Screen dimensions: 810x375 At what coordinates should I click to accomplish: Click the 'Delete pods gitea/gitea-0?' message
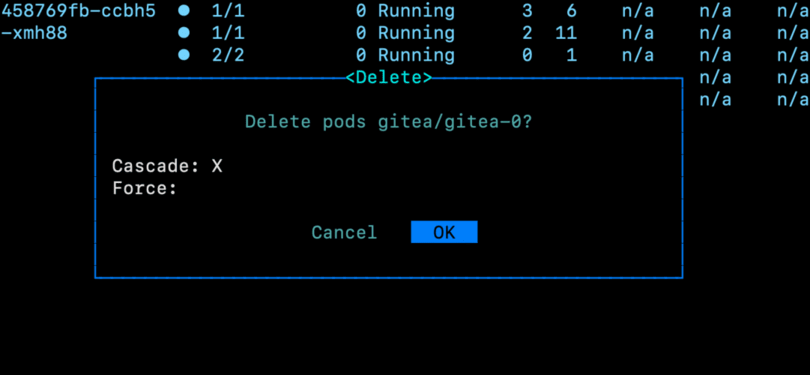[388, 122]
